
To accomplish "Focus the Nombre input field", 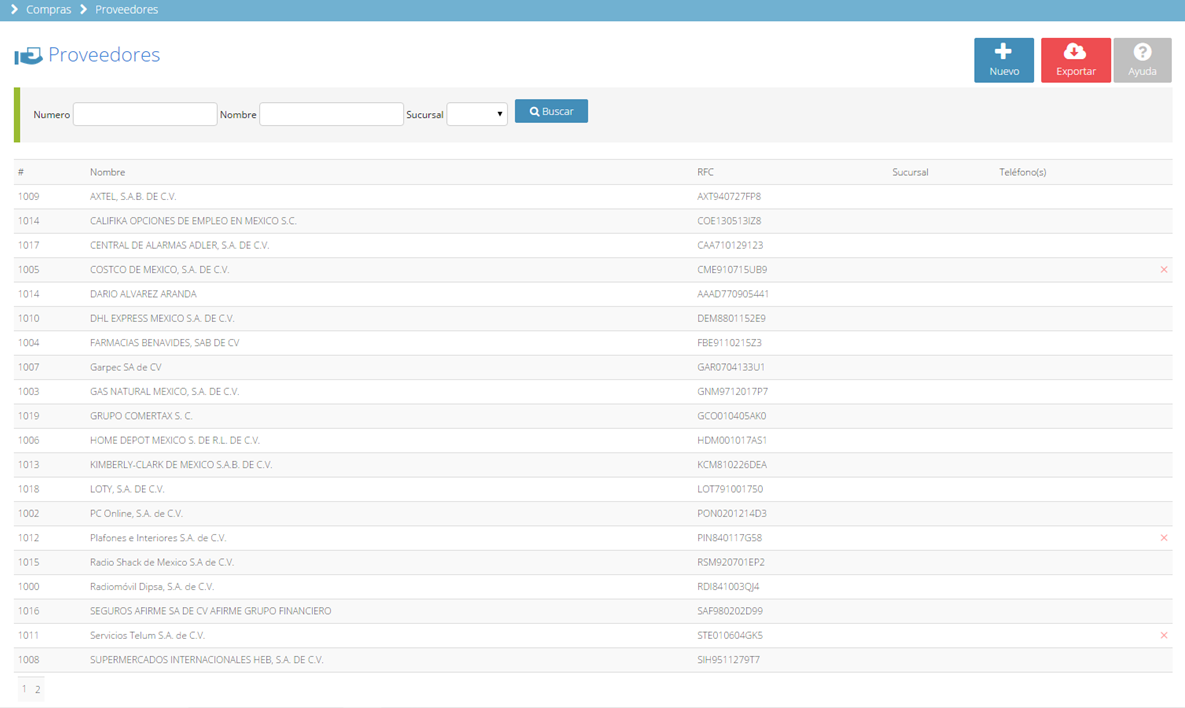I will click(331, 114).
